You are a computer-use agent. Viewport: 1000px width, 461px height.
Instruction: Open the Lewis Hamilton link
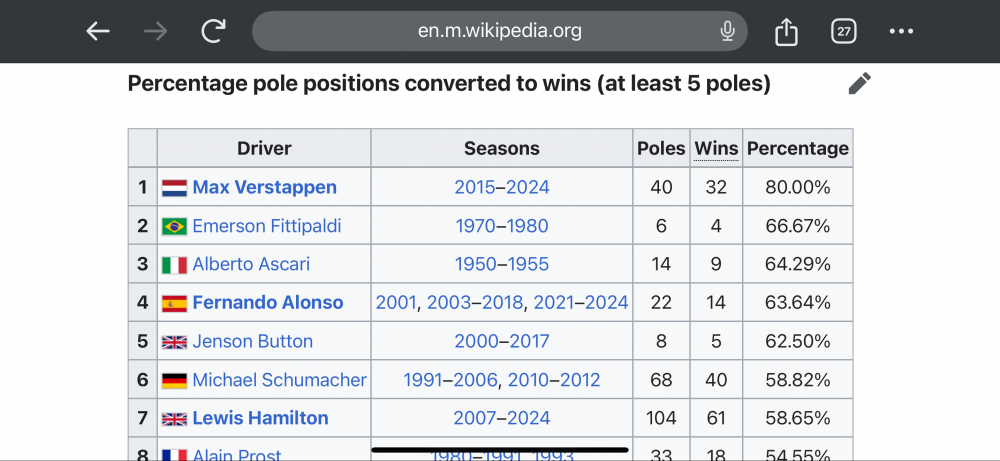[x=260, y=418]
